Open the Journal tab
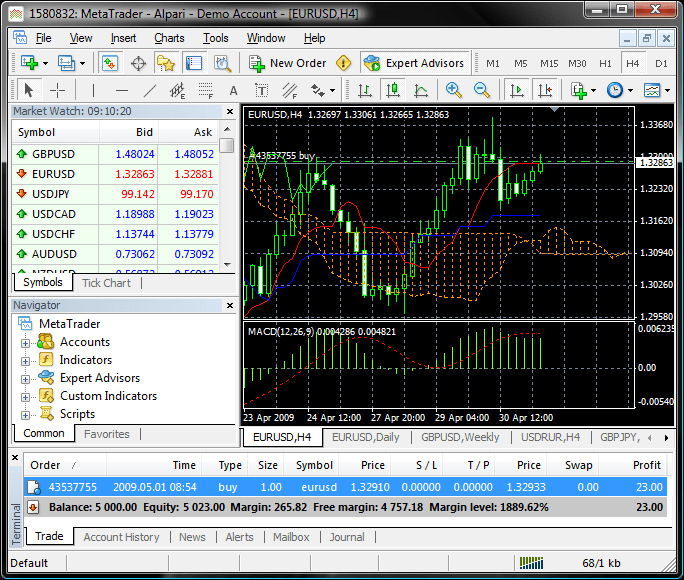Viewport: 684px width, 580px height. coord(347,537)
